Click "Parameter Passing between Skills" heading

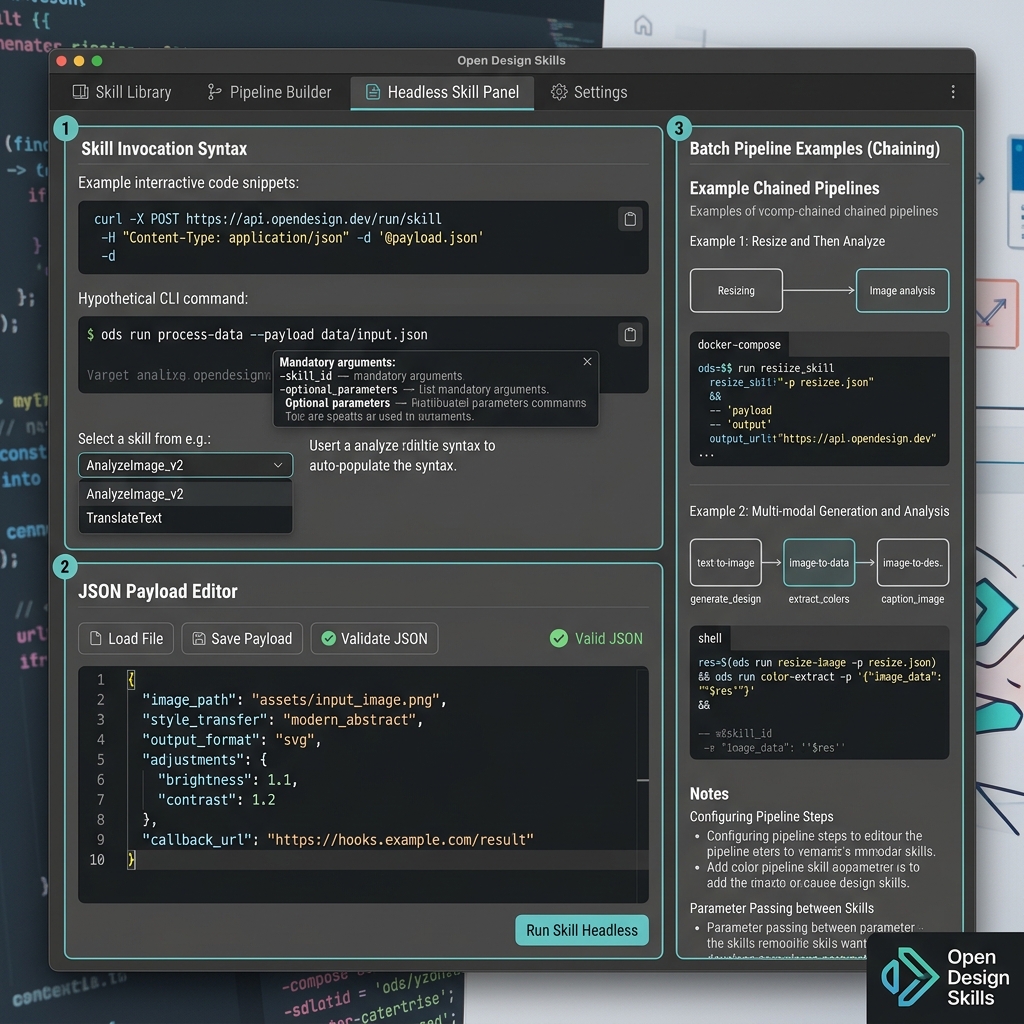pos(781,908)
